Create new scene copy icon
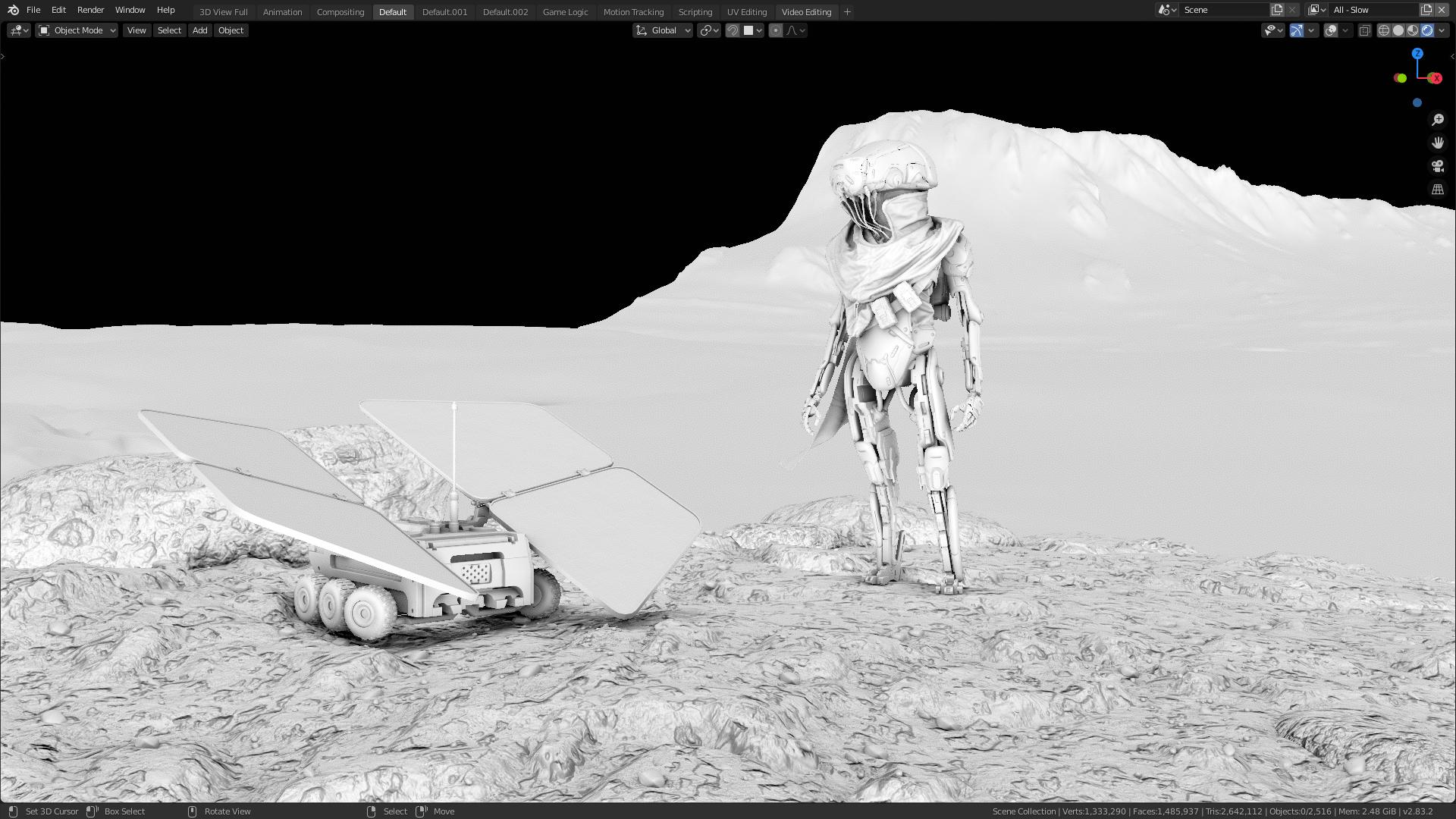The image size is (1456, 819). pos(1277,10)
